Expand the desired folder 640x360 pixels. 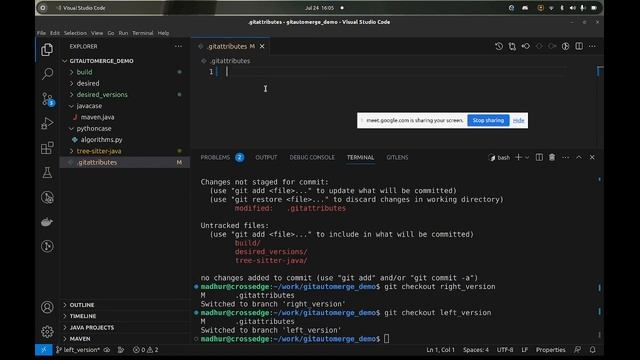[124, 83]
